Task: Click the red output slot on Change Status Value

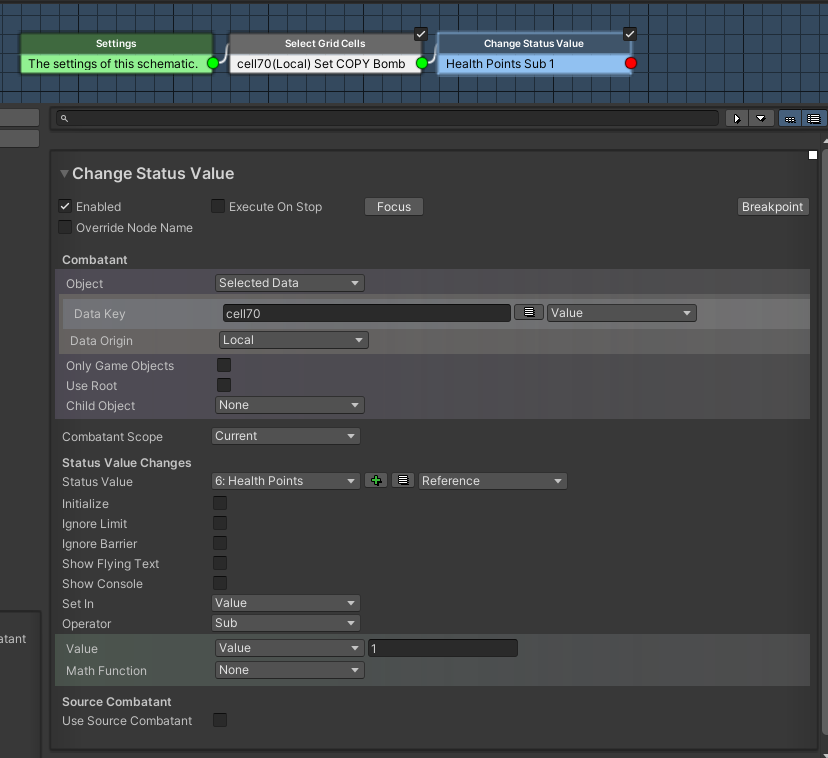Action: [x=631, y=63]
